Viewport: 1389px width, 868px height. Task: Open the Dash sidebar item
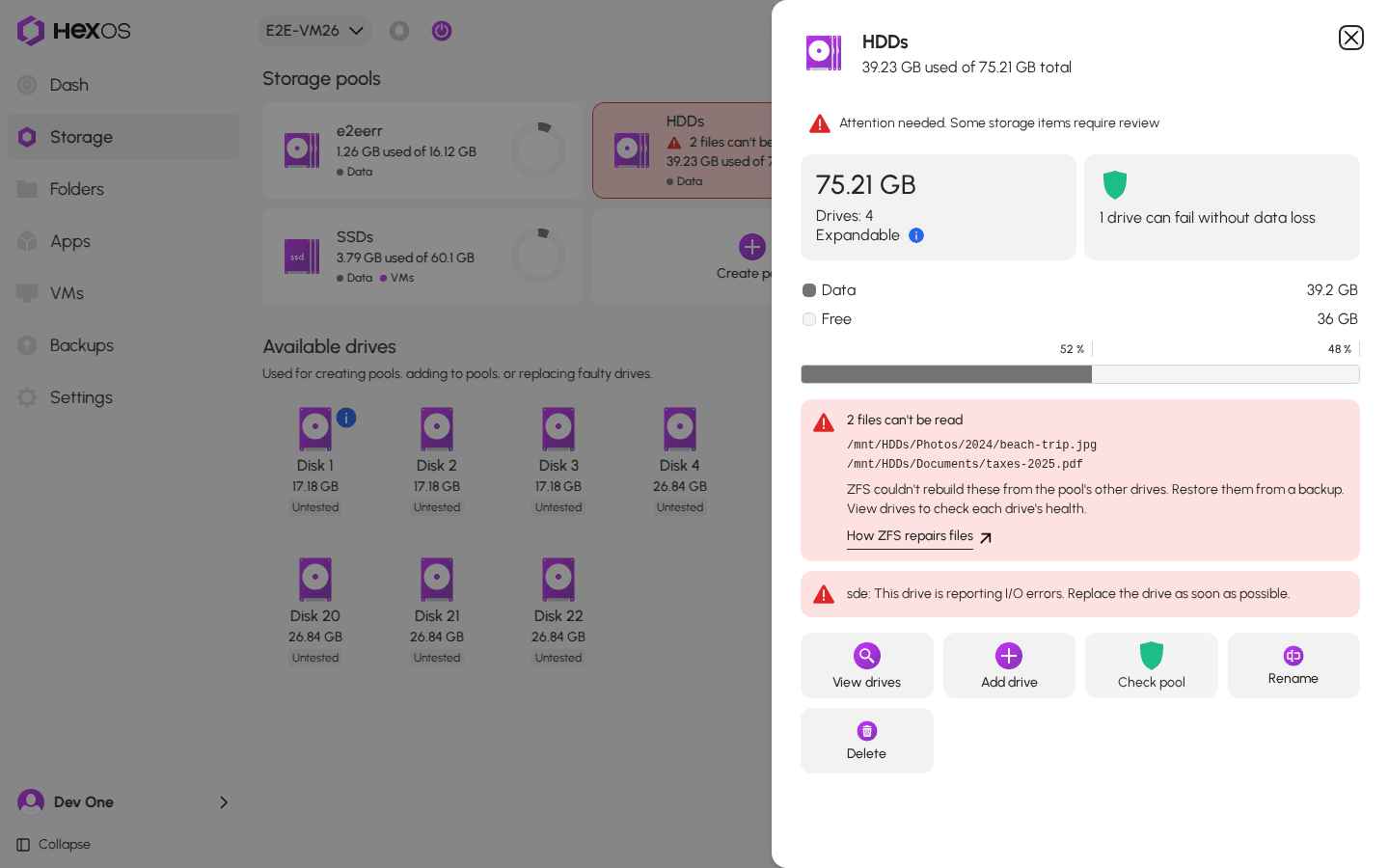[x=123, y=85]
